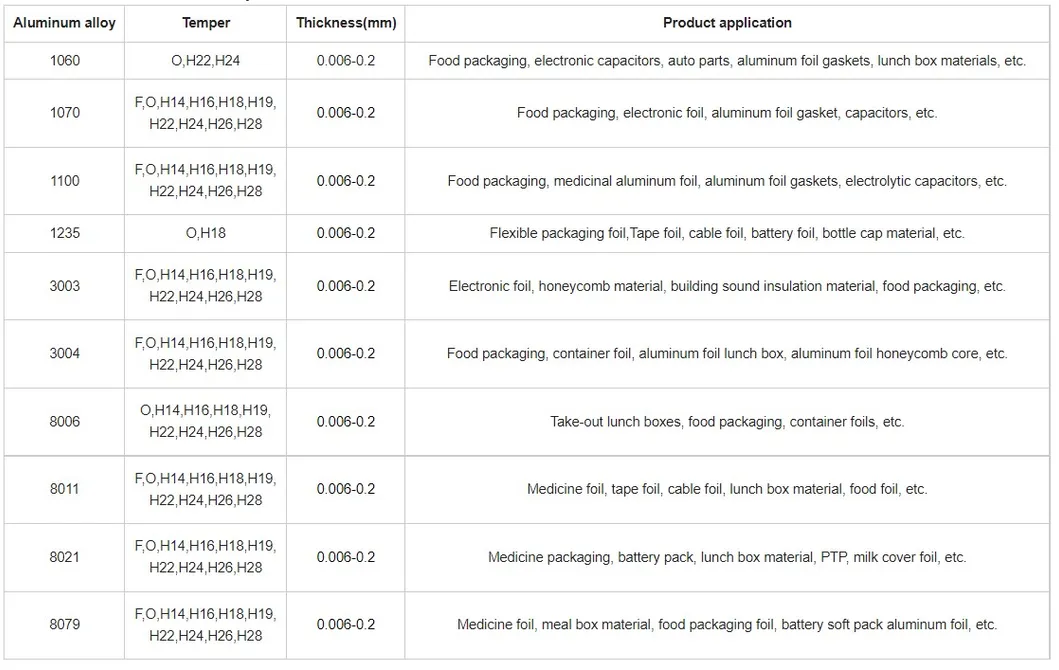The height and width of the screenshot is (670, 1059).
Task: Click the Aluminum alloy column header
Action: tap(64, 23)
